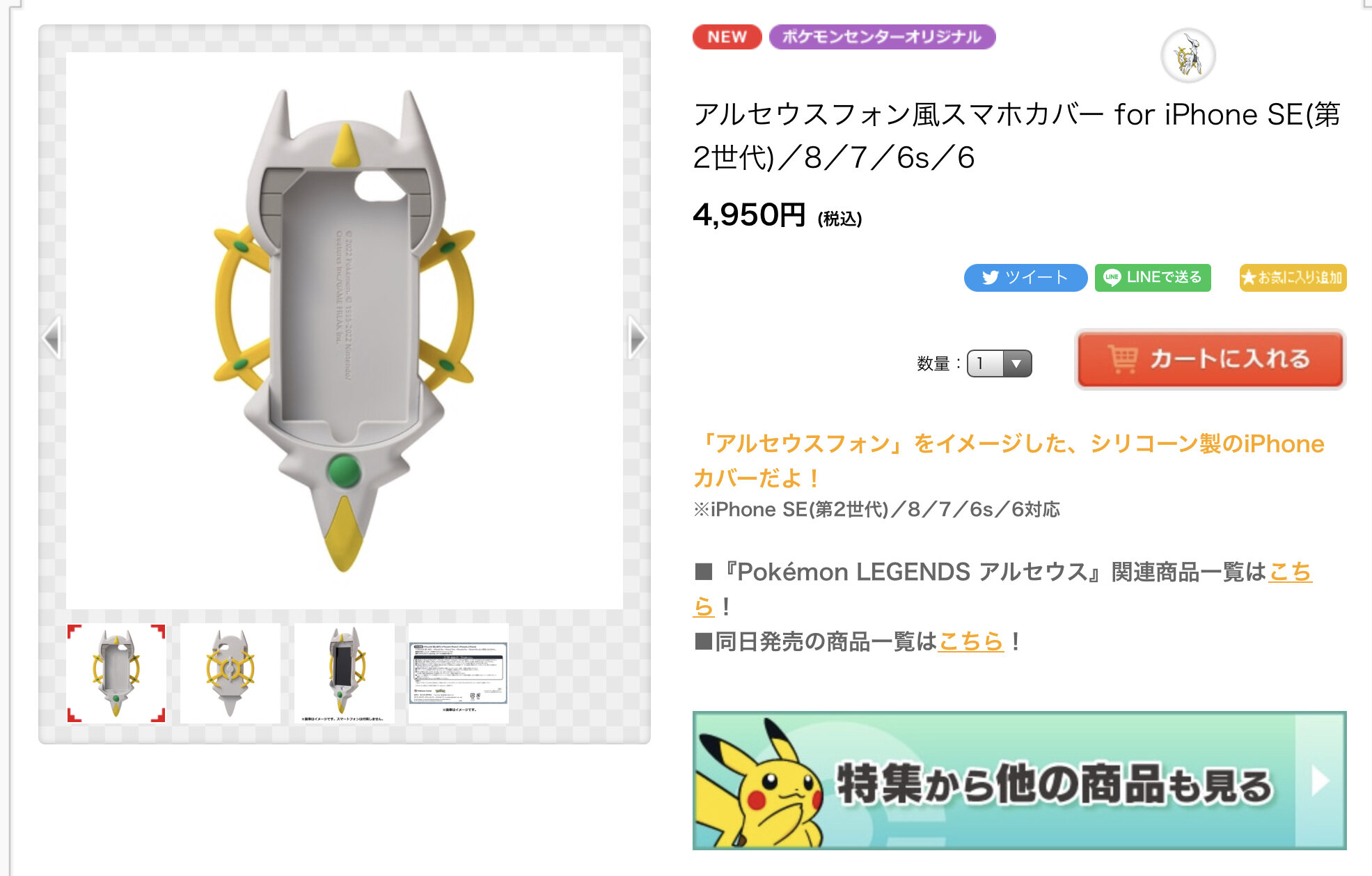Viewport: 1372px width, 876px height.
Task: Click the previous image left arrow
Action: point(52,338)
